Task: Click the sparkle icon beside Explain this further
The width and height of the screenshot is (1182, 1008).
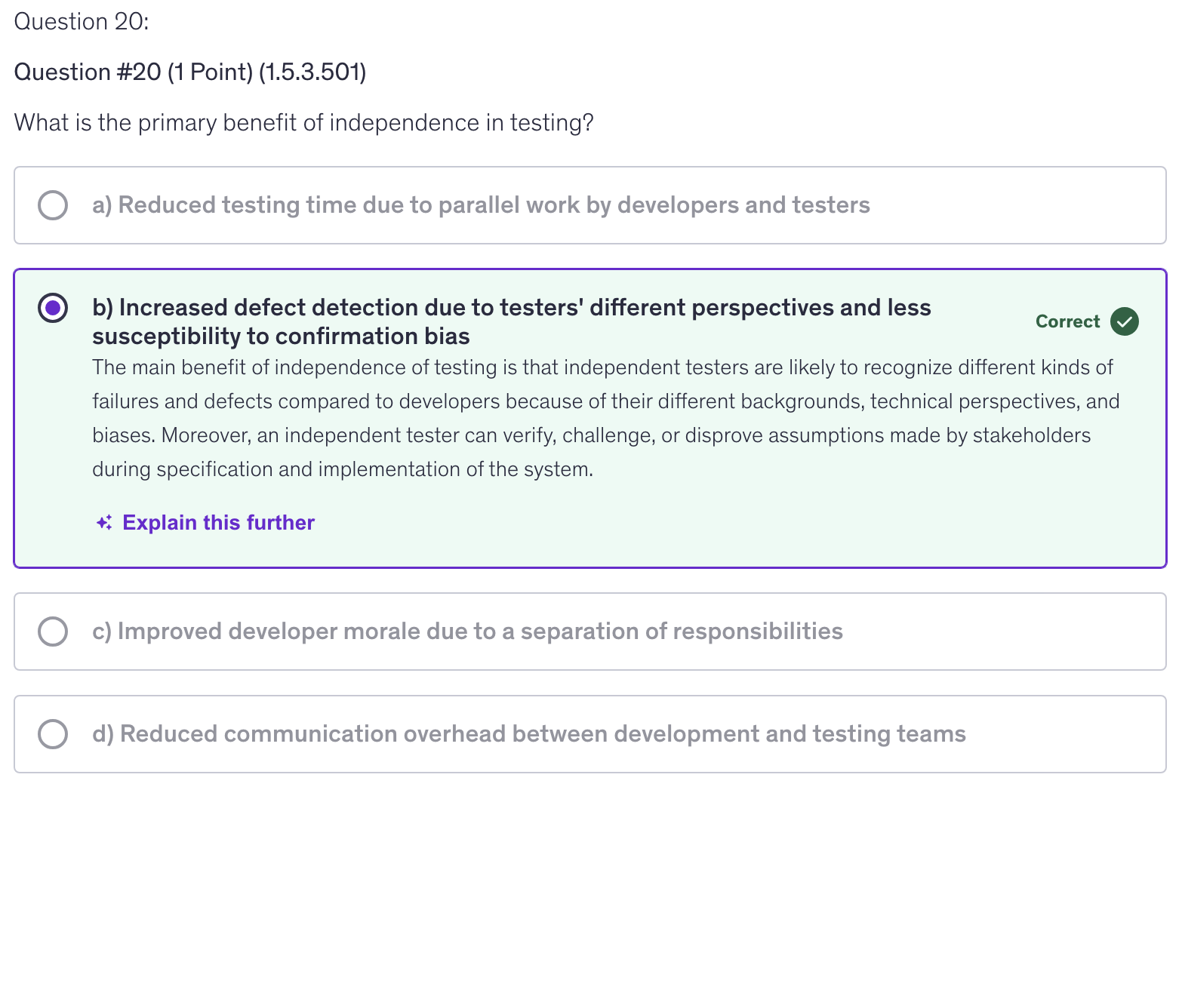Action: (104, 523)
